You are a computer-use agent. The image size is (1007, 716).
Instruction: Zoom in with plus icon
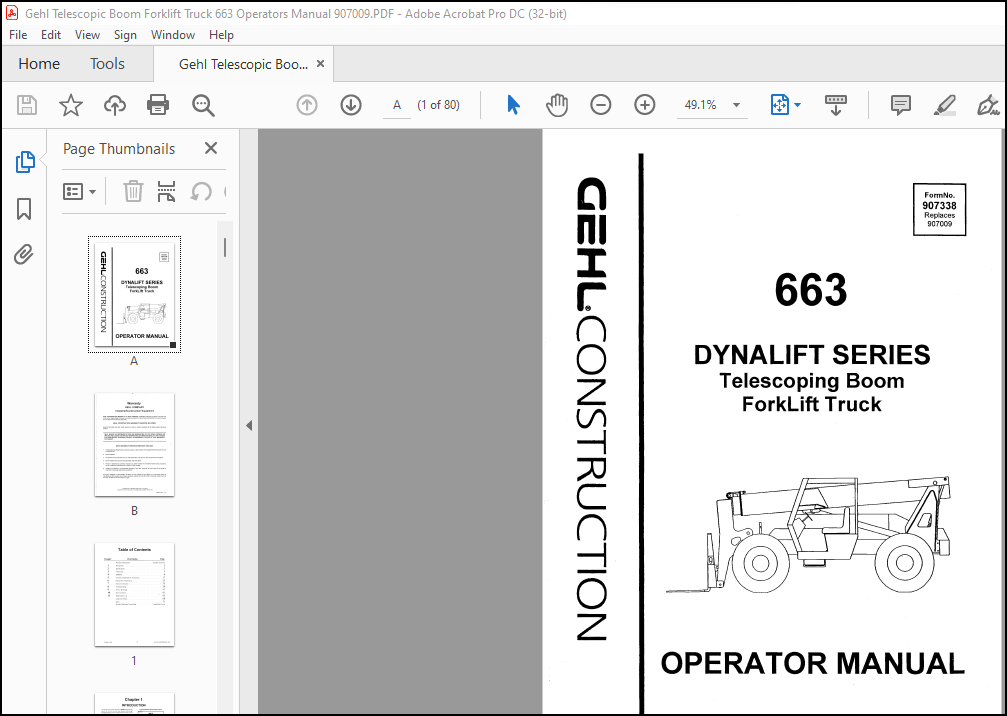point(644,105)
